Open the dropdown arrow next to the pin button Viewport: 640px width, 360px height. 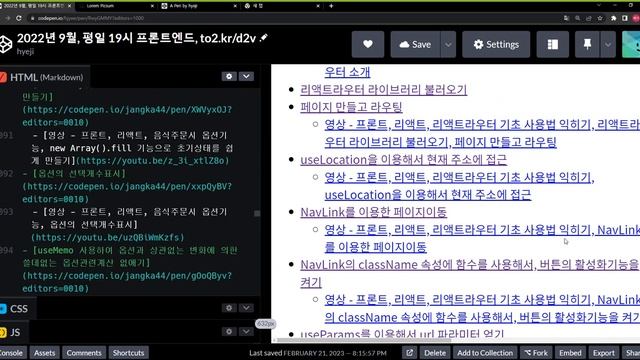(608, 44)
